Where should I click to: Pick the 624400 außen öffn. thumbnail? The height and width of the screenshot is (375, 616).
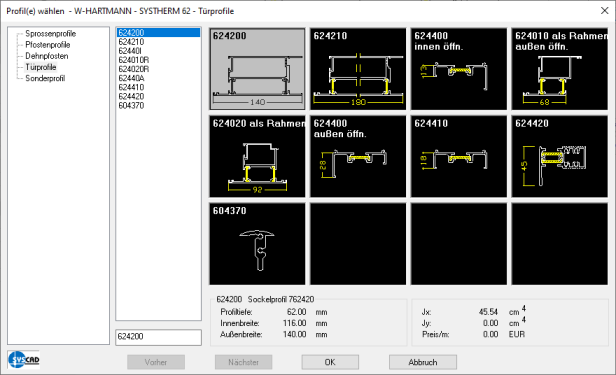click(x=358, y=156)
